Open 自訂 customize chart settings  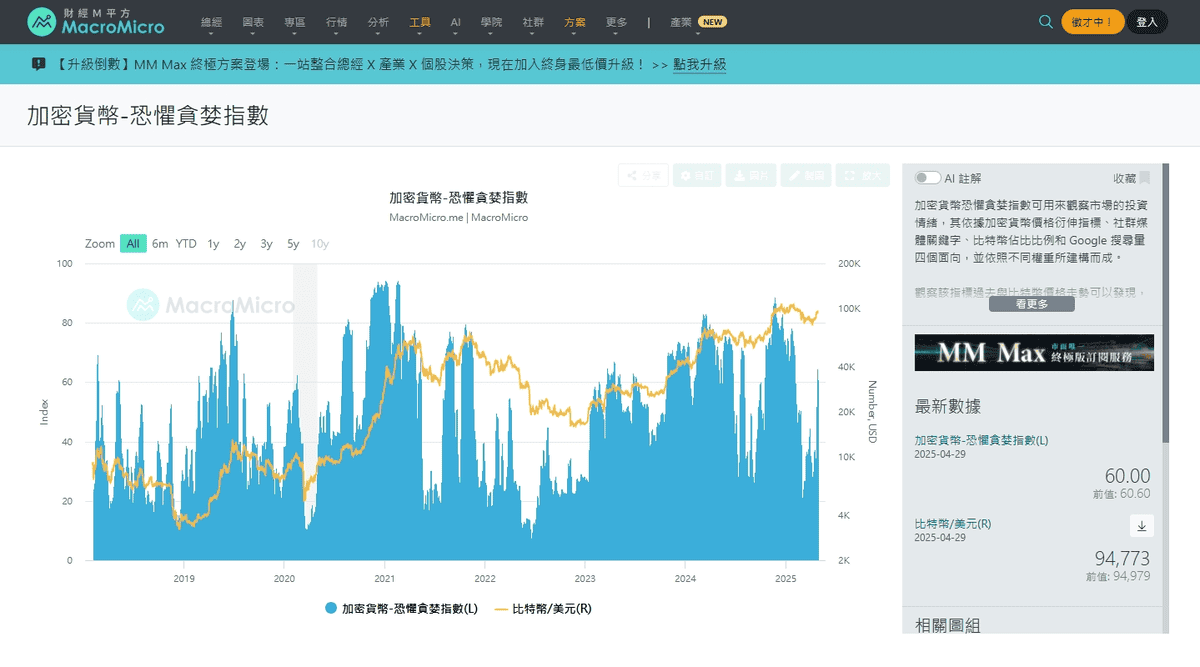coord(697,175)
